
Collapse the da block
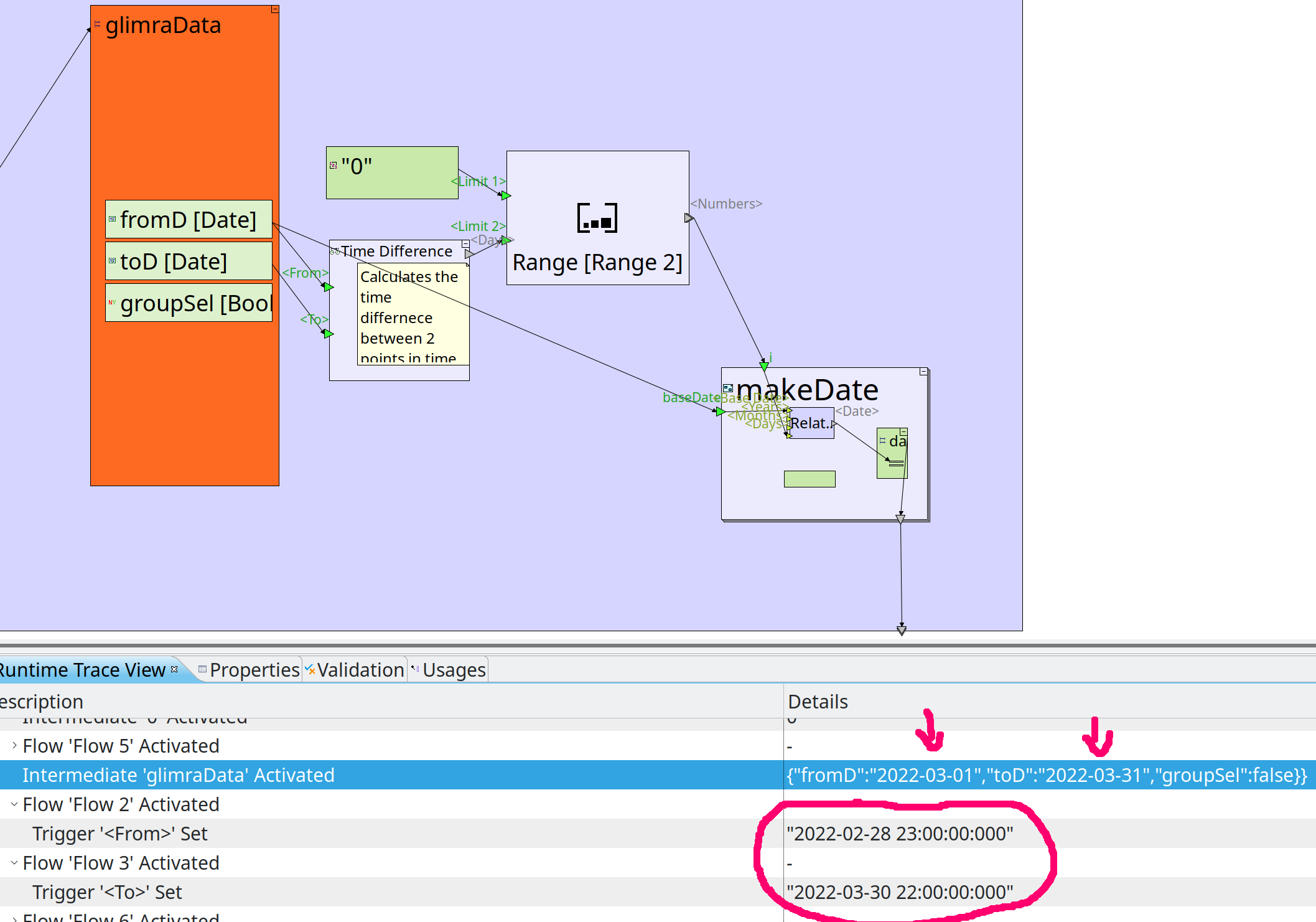coord(903,431)
